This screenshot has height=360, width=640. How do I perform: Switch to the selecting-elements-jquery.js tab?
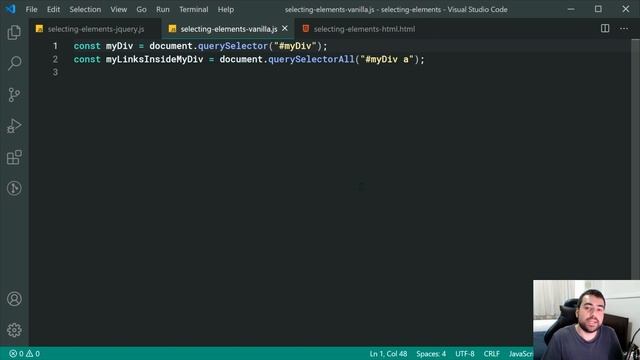(96, 29)
